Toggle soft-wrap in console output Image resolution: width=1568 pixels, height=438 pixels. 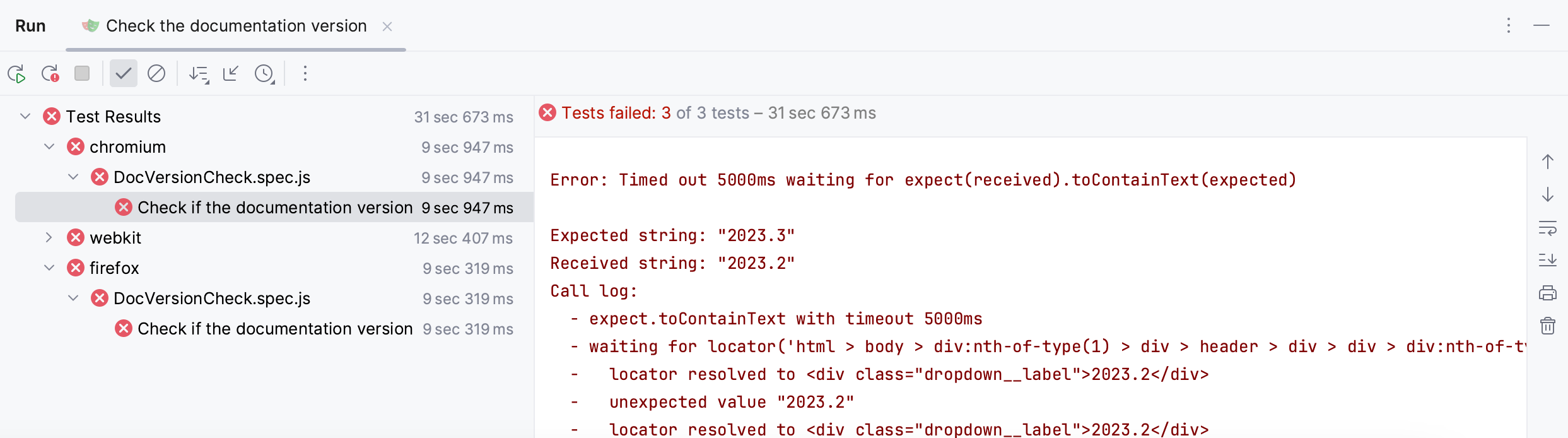[x=1548, y=228]
